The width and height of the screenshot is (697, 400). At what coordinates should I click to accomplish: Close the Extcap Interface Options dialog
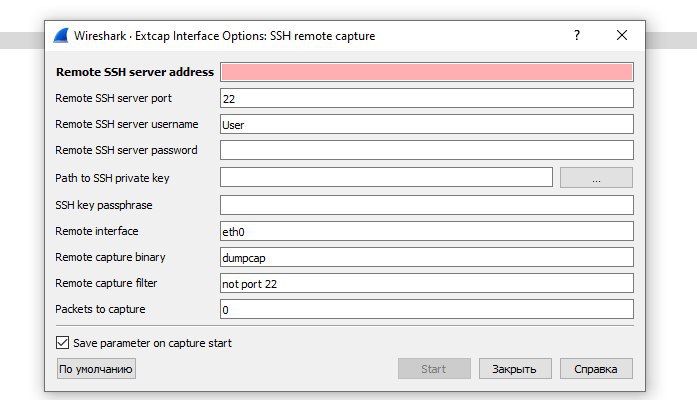622,35
